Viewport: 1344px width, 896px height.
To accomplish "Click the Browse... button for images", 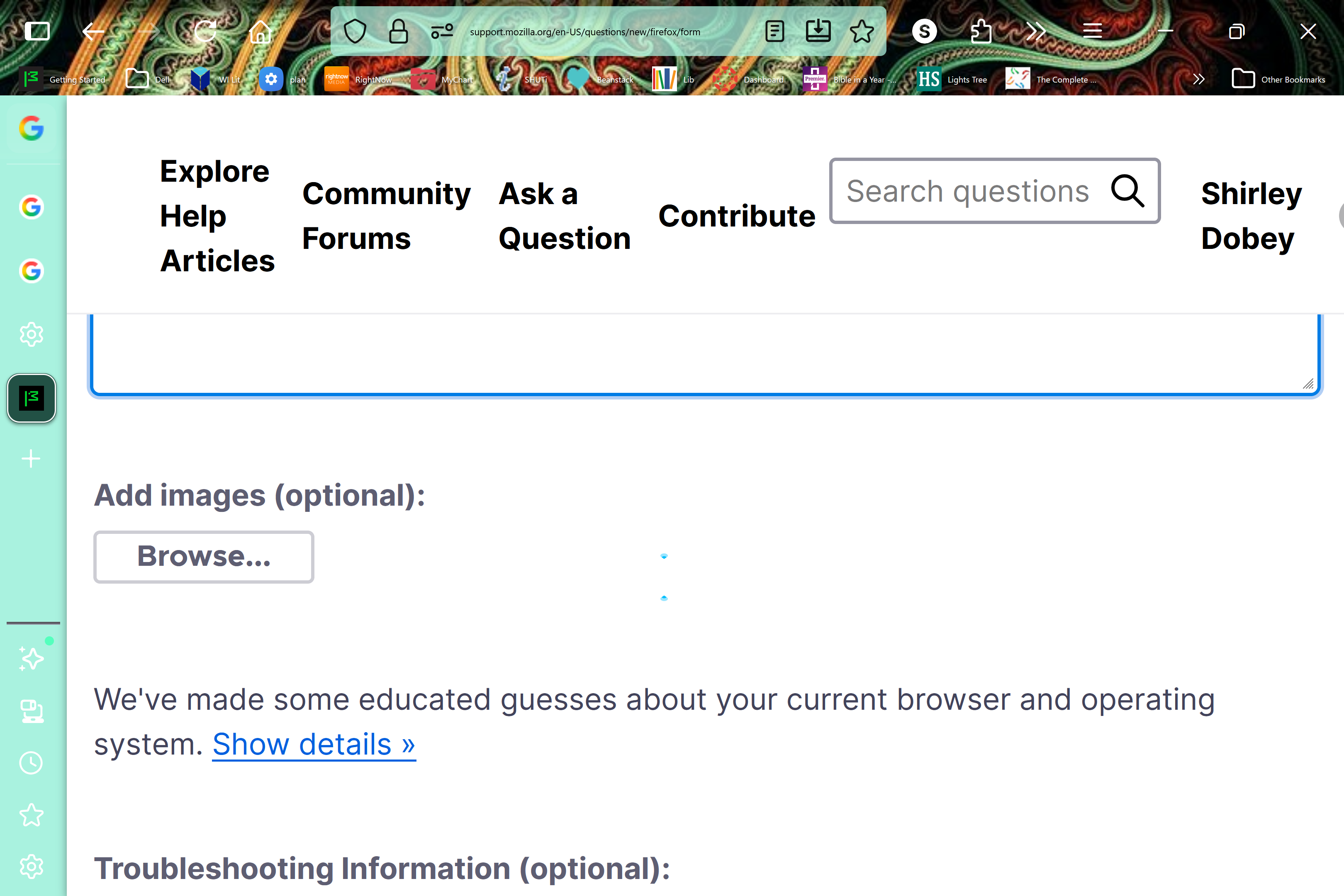I will [204, 557].
